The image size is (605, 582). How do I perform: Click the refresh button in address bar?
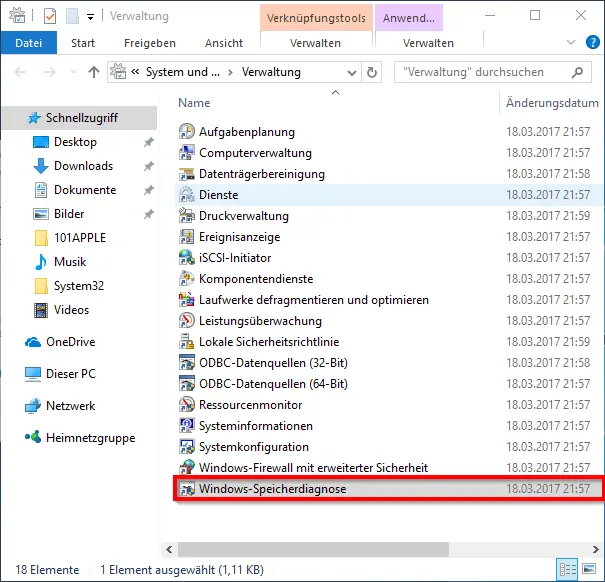[372, 72]
